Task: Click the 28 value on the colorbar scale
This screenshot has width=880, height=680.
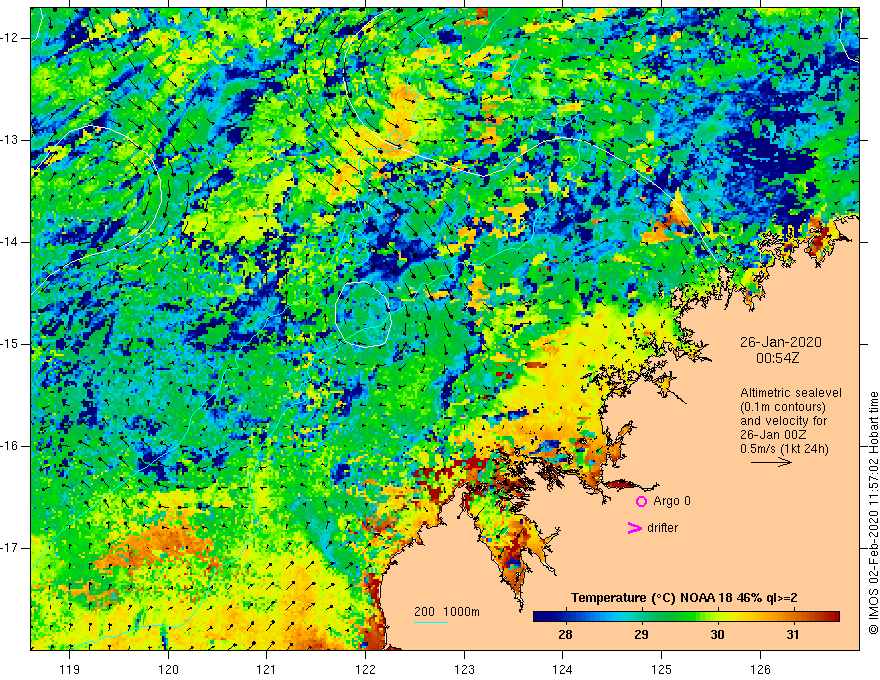Action: [565, 635]
